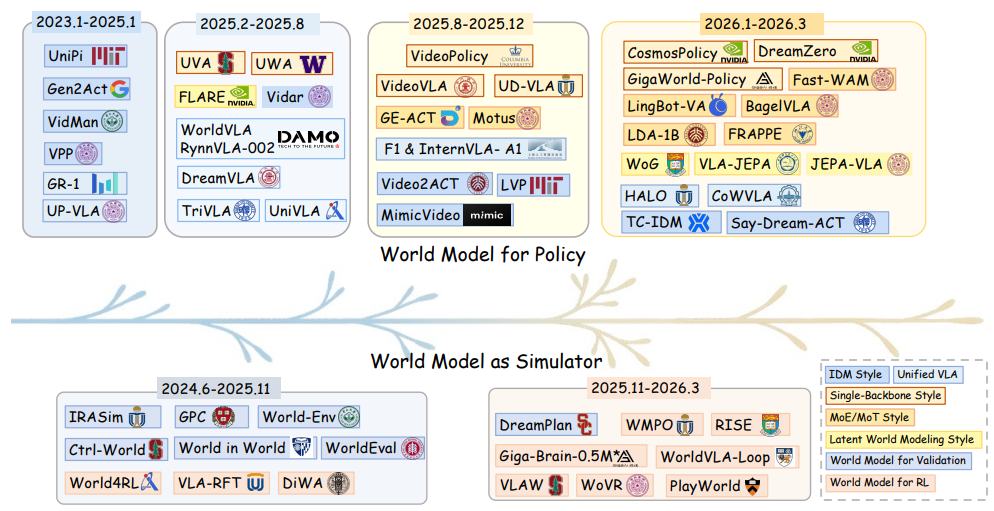Select the 2023.1-2025.1 period label
This screenshot has height=511, width=994.
point(86,22)
